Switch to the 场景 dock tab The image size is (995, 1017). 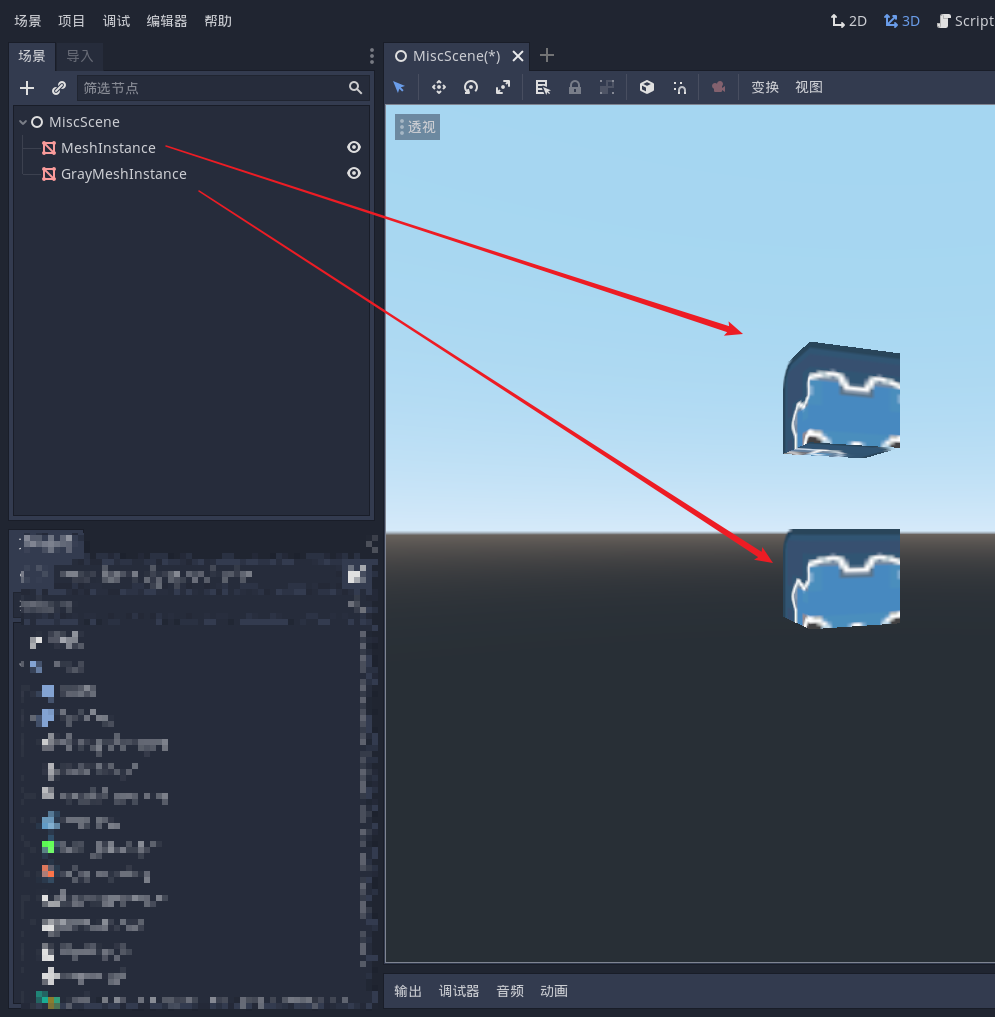pos(32,56)
